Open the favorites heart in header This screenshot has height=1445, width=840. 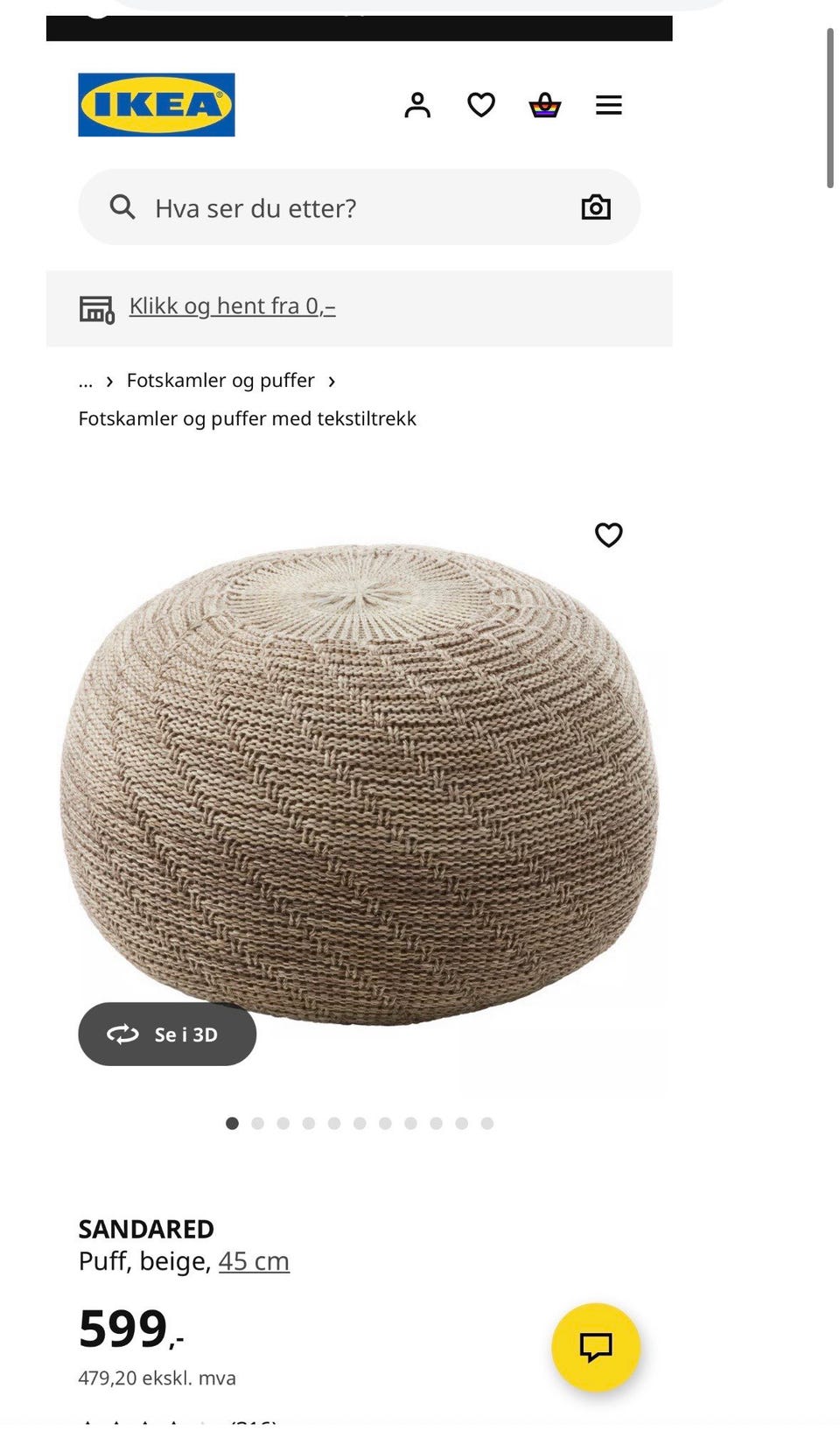coord(481,105)
